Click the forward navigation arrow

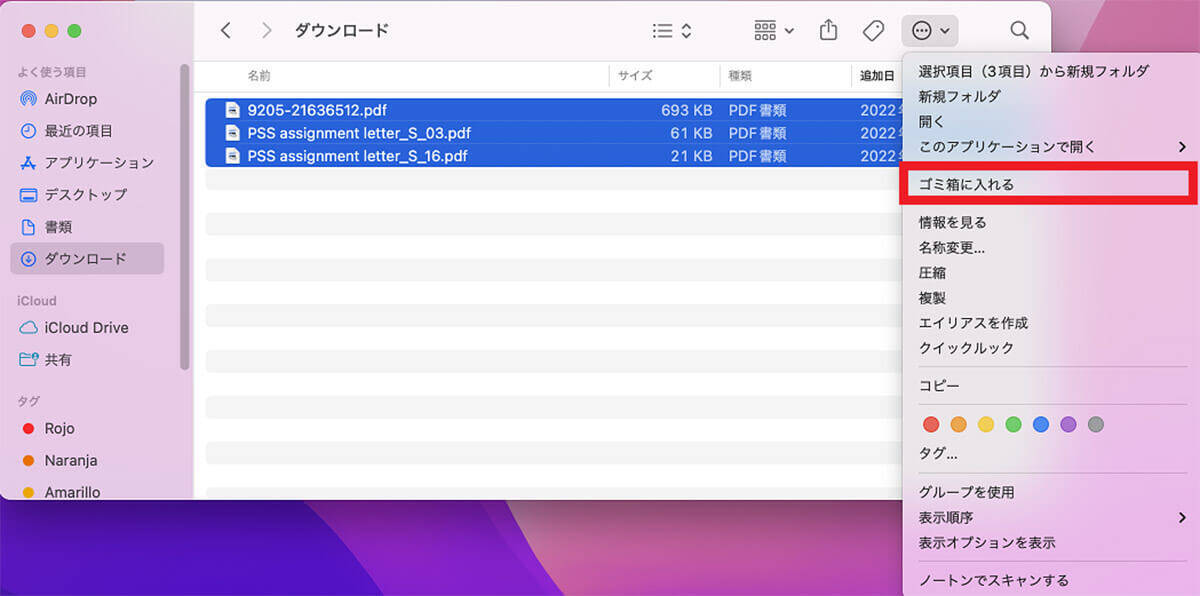266,31
